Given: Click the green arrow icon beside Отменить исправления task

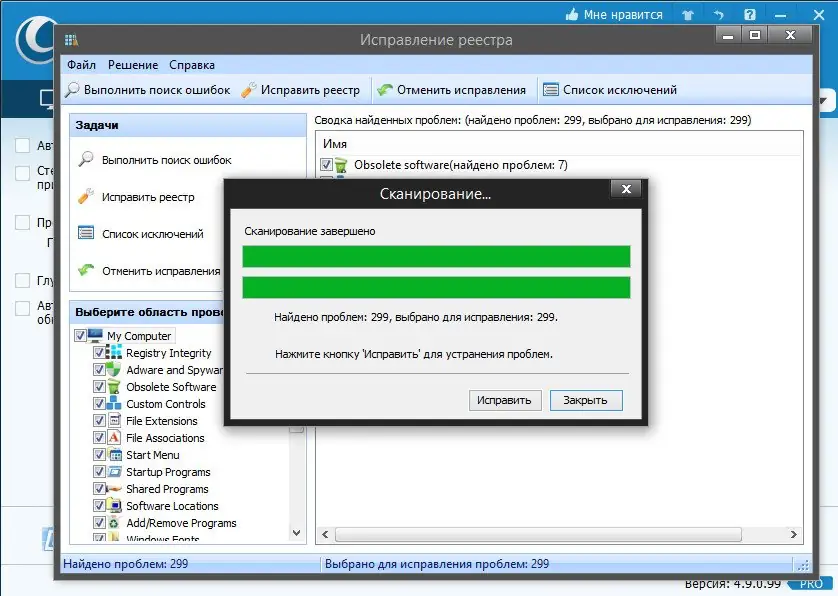Looking at the screenshot, I should pos(86,270).
